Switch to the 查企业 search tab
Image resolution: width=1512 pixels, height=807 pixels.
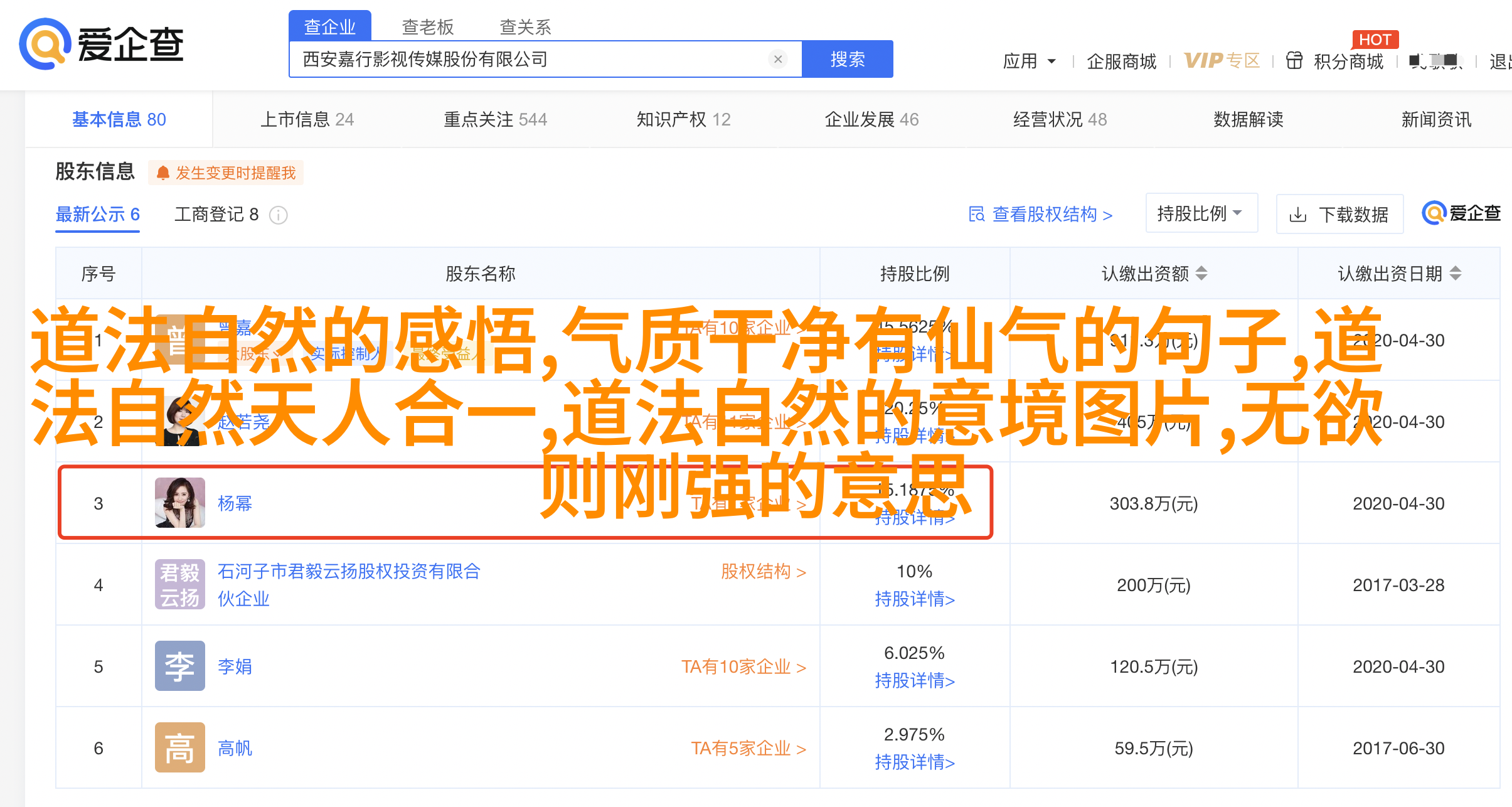(x=330, y=26)
